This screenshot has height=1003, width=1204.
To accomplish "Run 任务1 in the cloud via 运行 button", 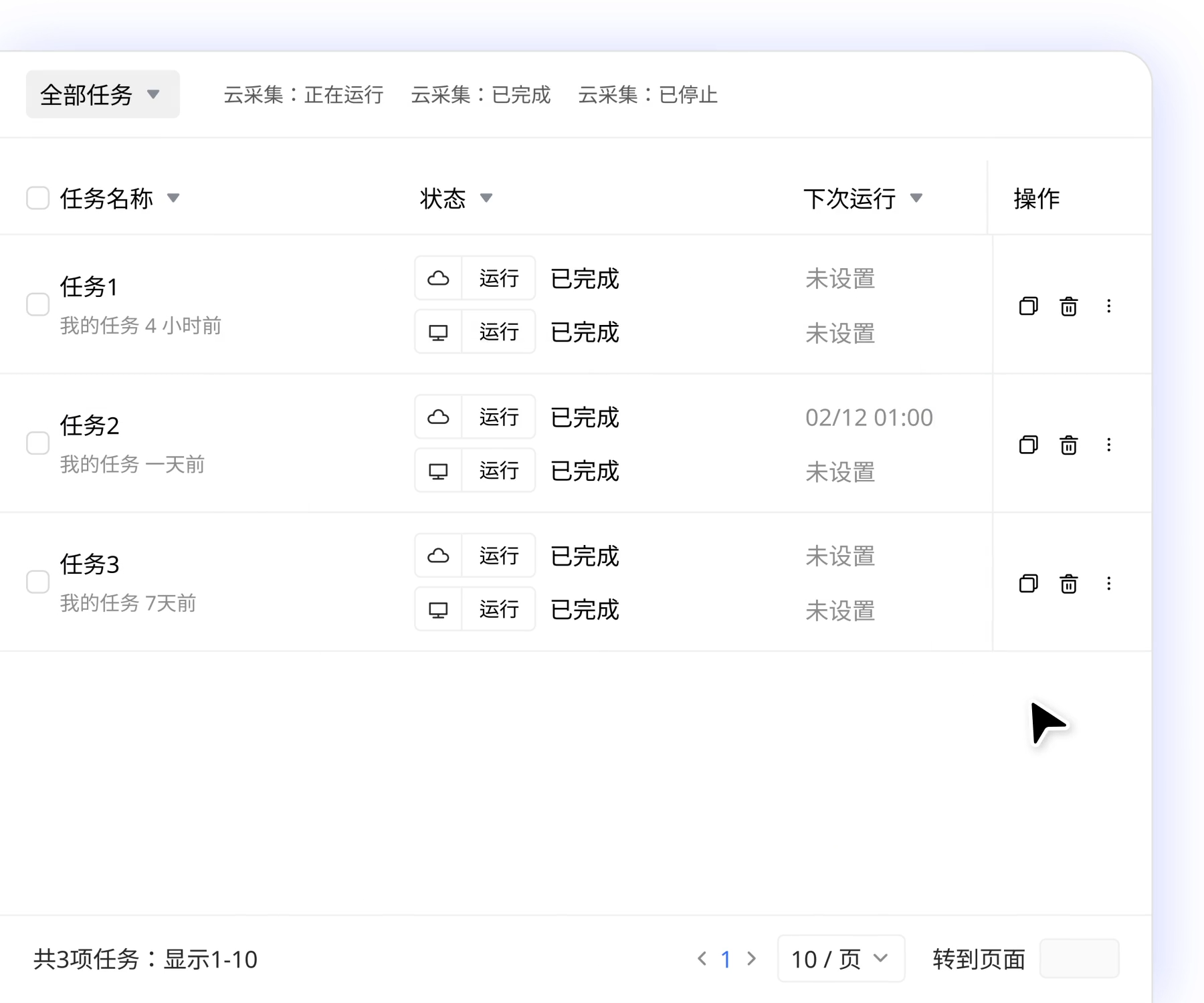I will tap(498, 278).
